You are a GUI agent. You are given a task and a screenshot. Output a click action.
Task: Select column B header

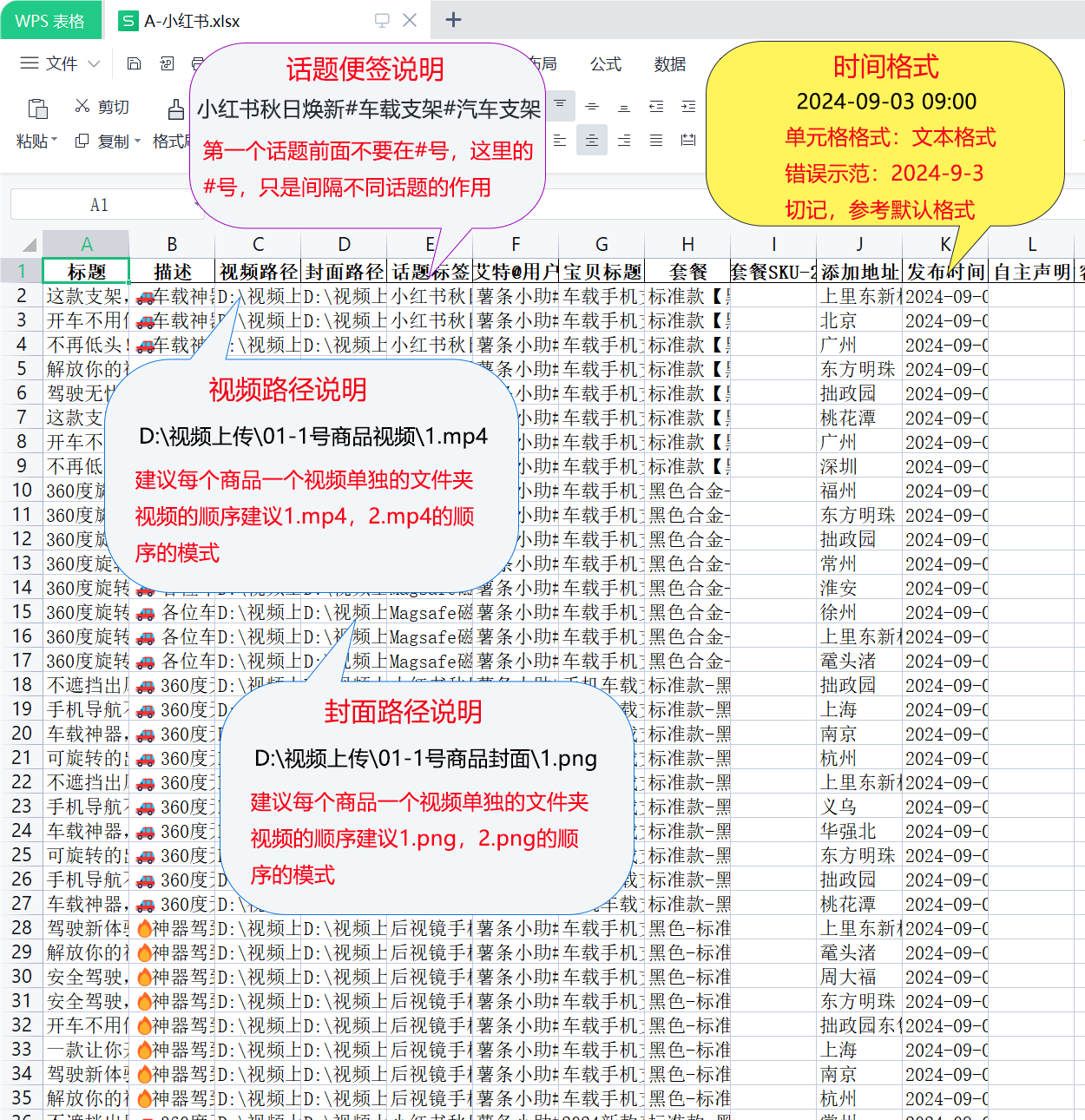[172, 244]
